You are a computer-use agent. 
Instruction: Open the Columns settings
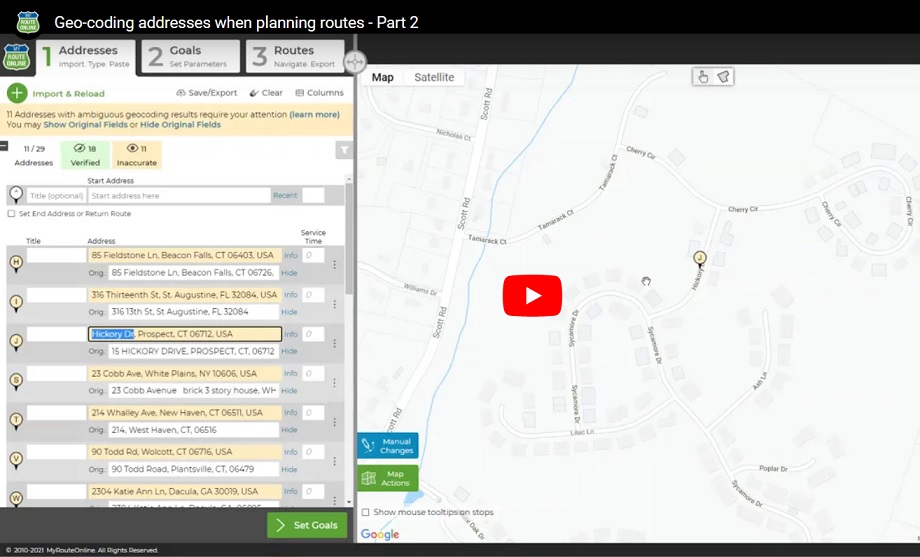click(319, 93)
